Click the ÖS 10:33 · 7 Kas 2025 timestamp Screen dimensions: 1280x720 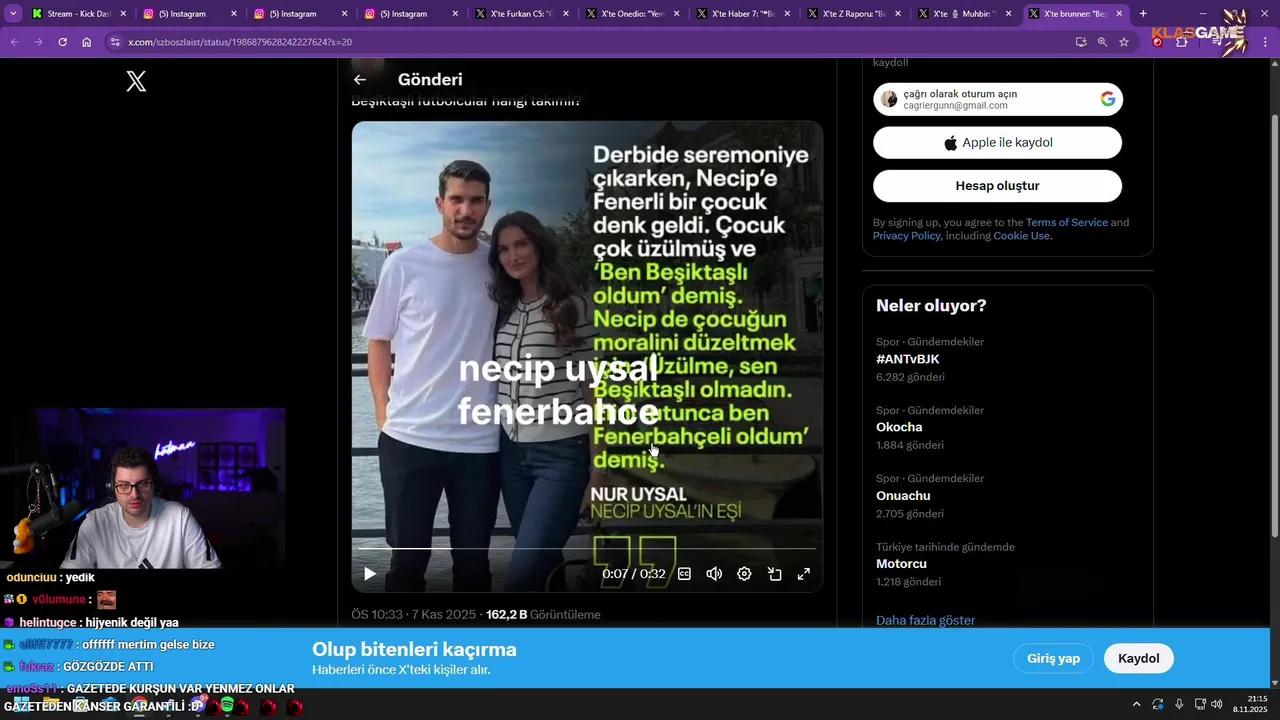(414, 614)
